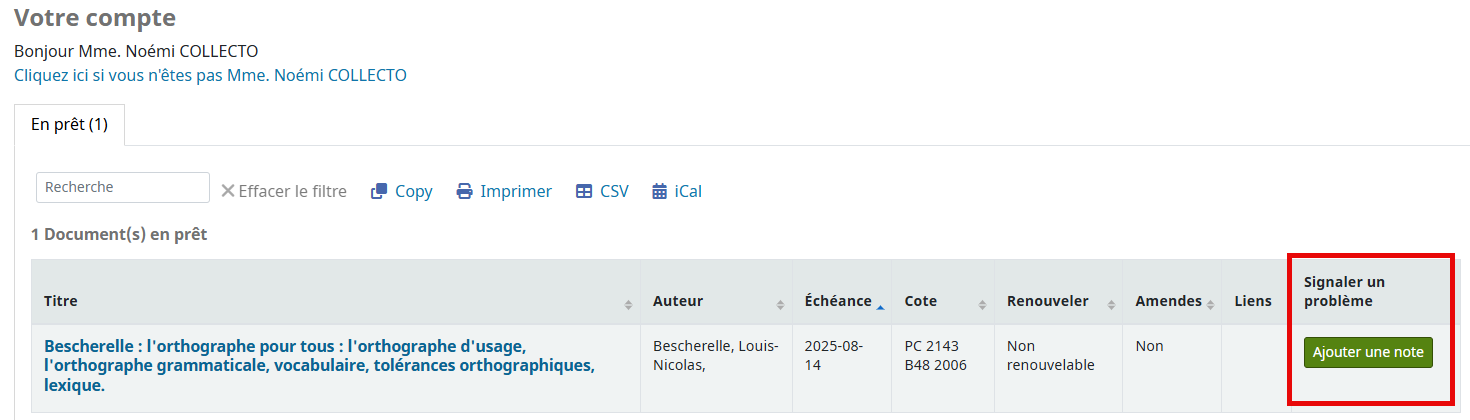1470x420 pixels.
Task: Click the CSV table export icon
Action: [584, 191]
